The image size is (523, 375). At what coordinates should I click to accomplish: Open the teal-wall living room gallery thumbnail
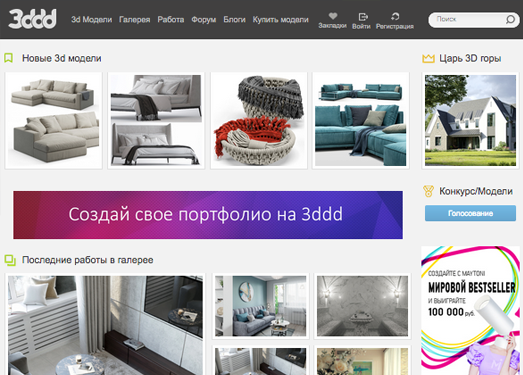point(260,306)
